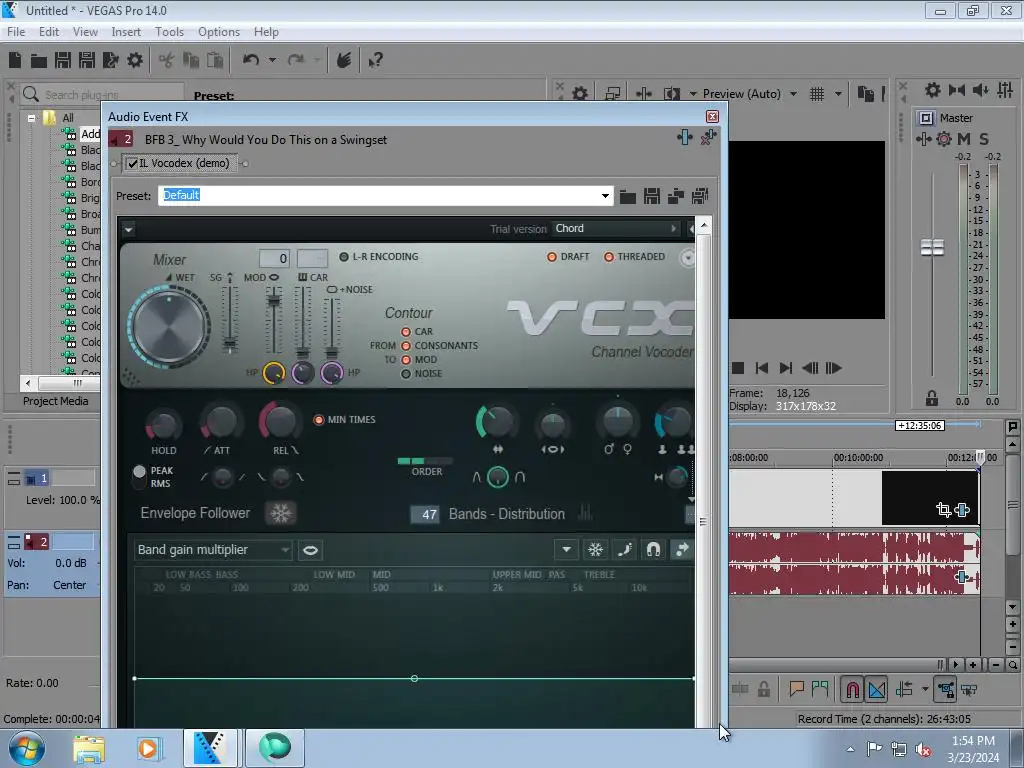Go to start in video preview transport

[761, 368]
